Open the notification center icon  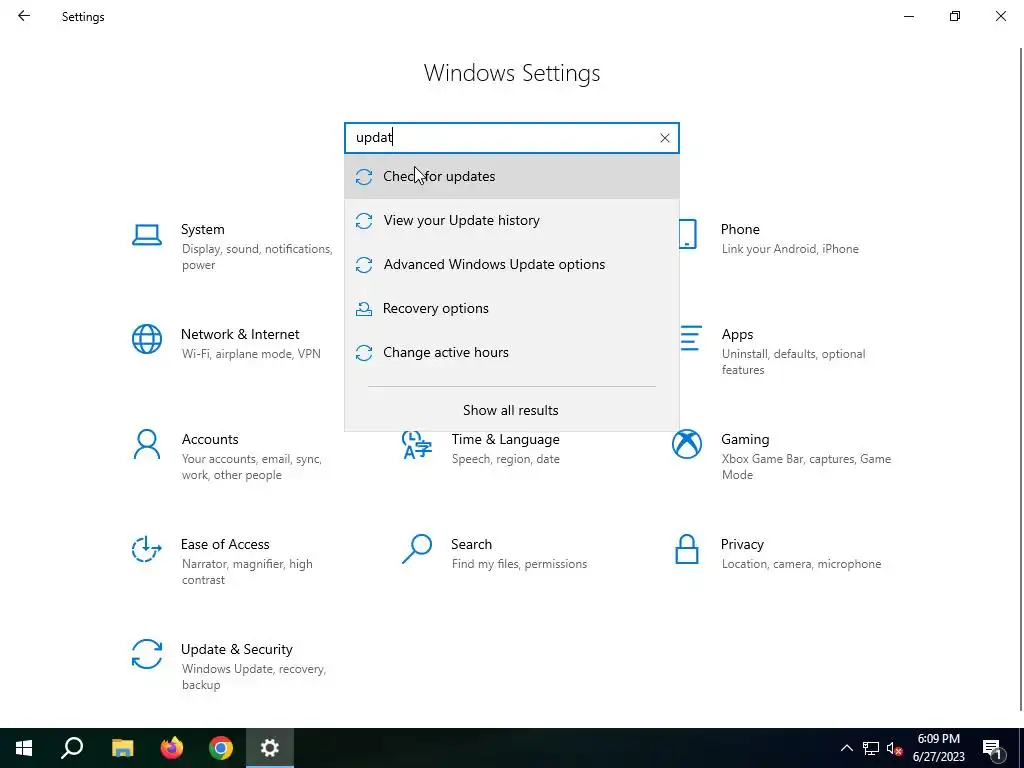[x=993, y=748]
